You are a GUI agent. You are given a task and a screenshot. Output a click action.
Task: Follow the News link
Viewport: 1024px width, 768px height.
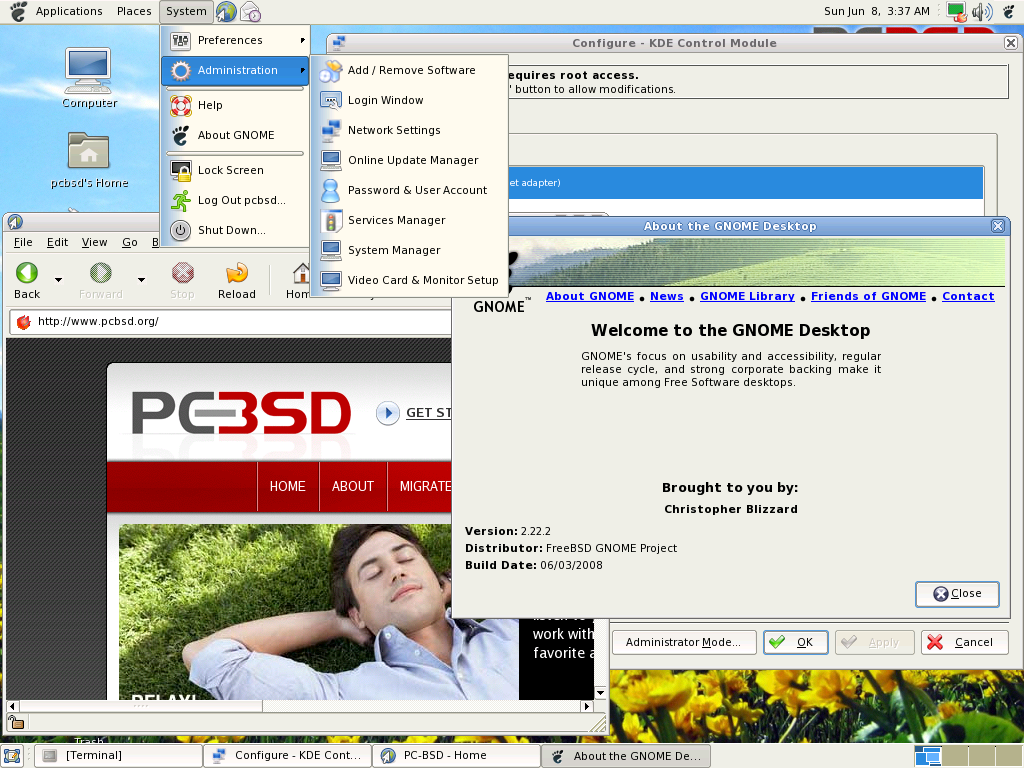click(x=667, y=296)
